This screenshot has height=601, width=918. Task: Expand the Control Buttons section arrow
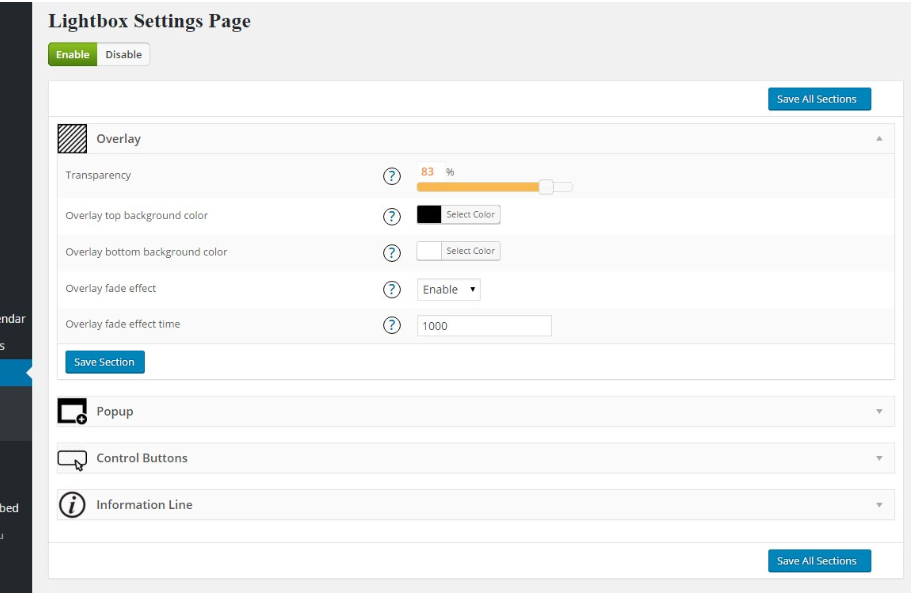(x=879, y=458)
